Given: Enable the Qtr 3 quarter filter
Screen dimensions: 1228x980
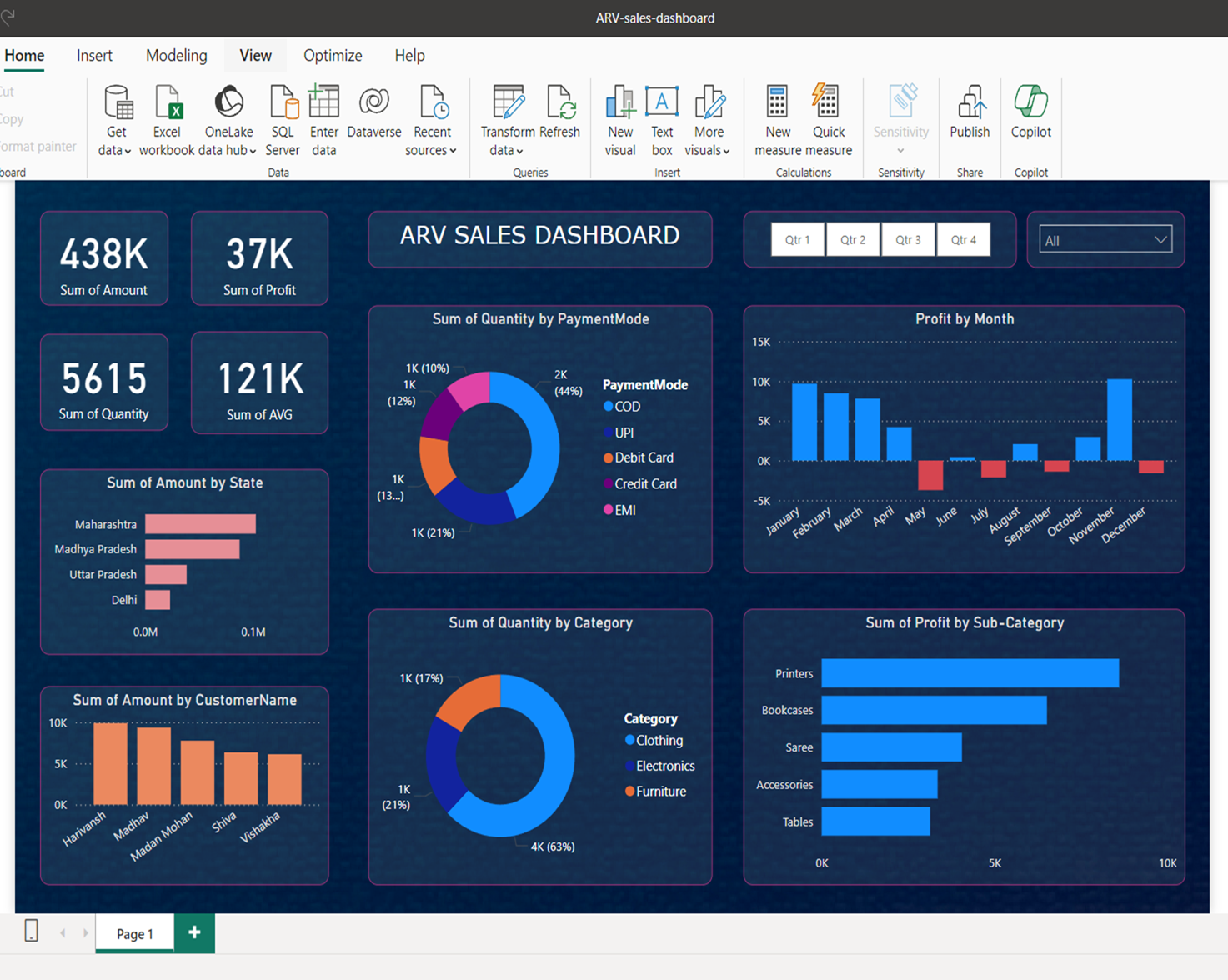Looking at the screenshot, I should [x=908, y=239].
